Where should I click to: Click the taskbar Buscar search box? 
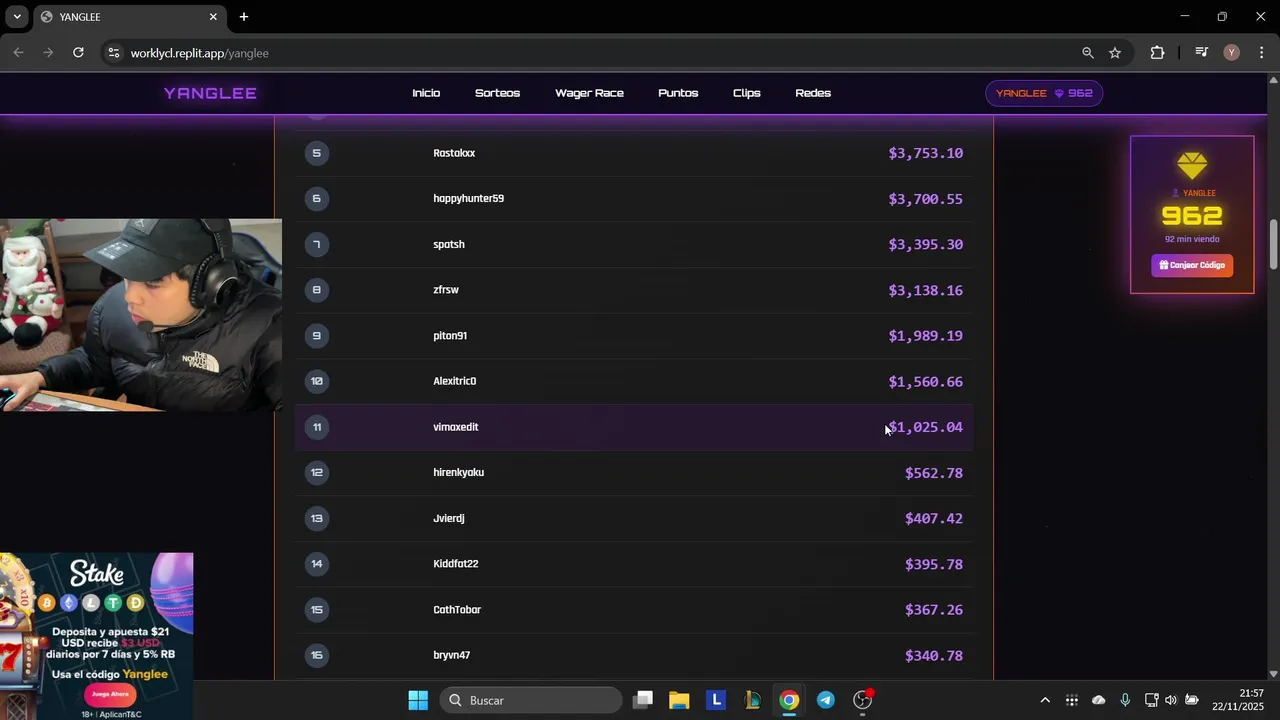(532, 700)
